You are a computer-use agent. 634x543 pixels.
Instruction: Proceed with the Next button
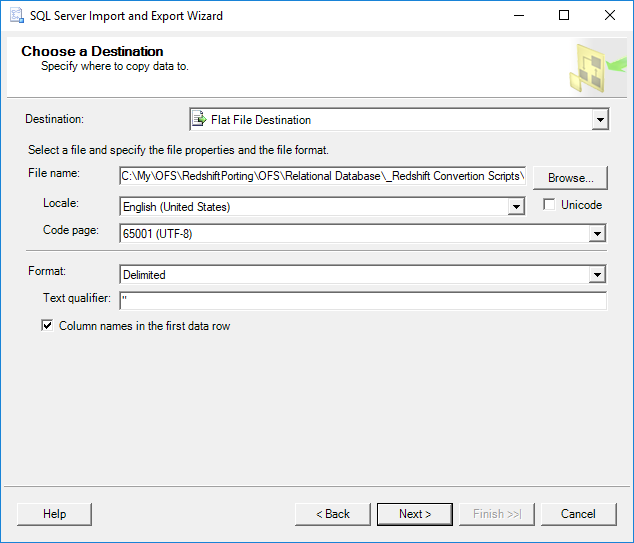tap(415, 514)
